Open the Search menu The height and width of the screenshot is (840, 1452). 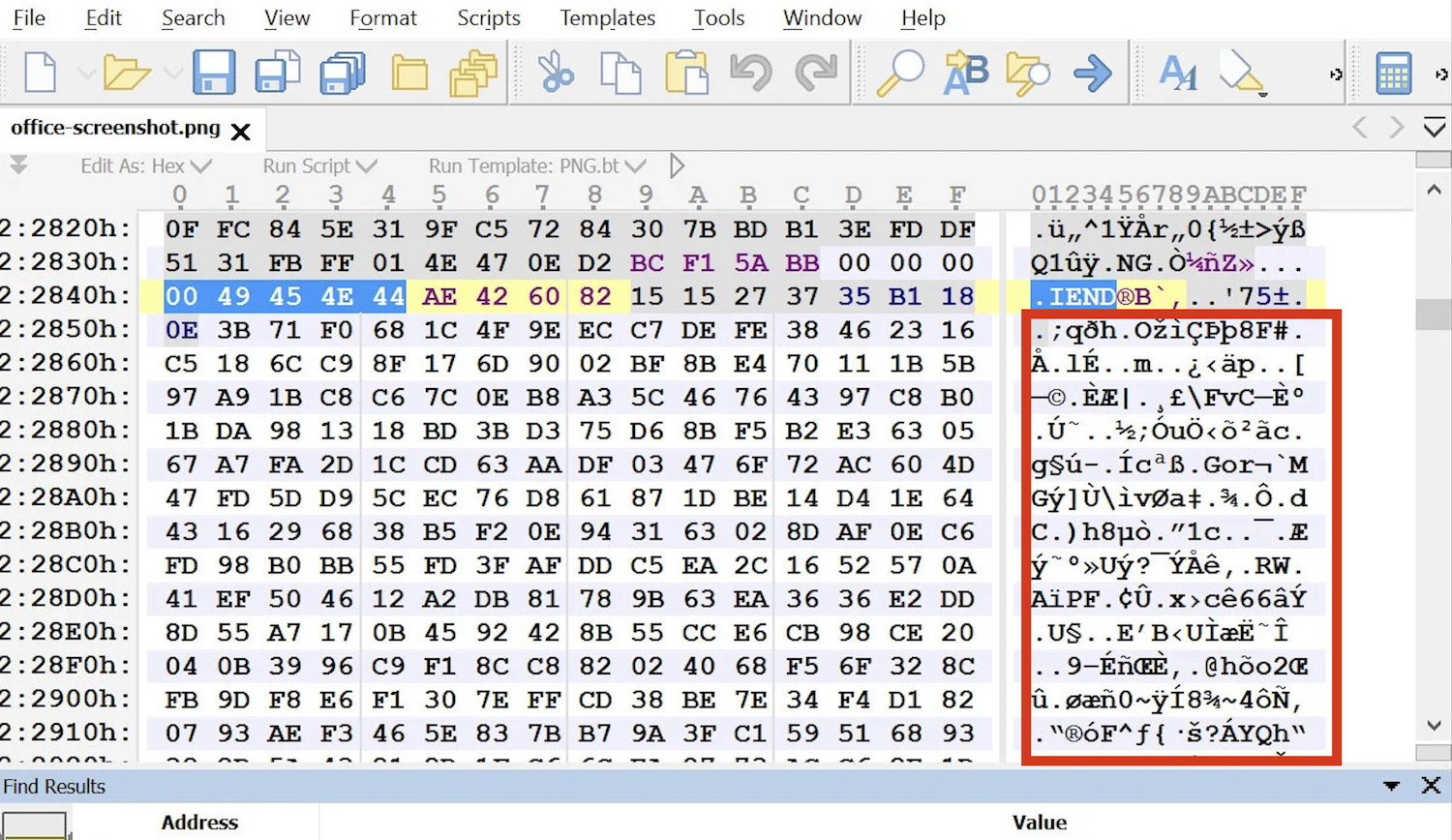194,17
